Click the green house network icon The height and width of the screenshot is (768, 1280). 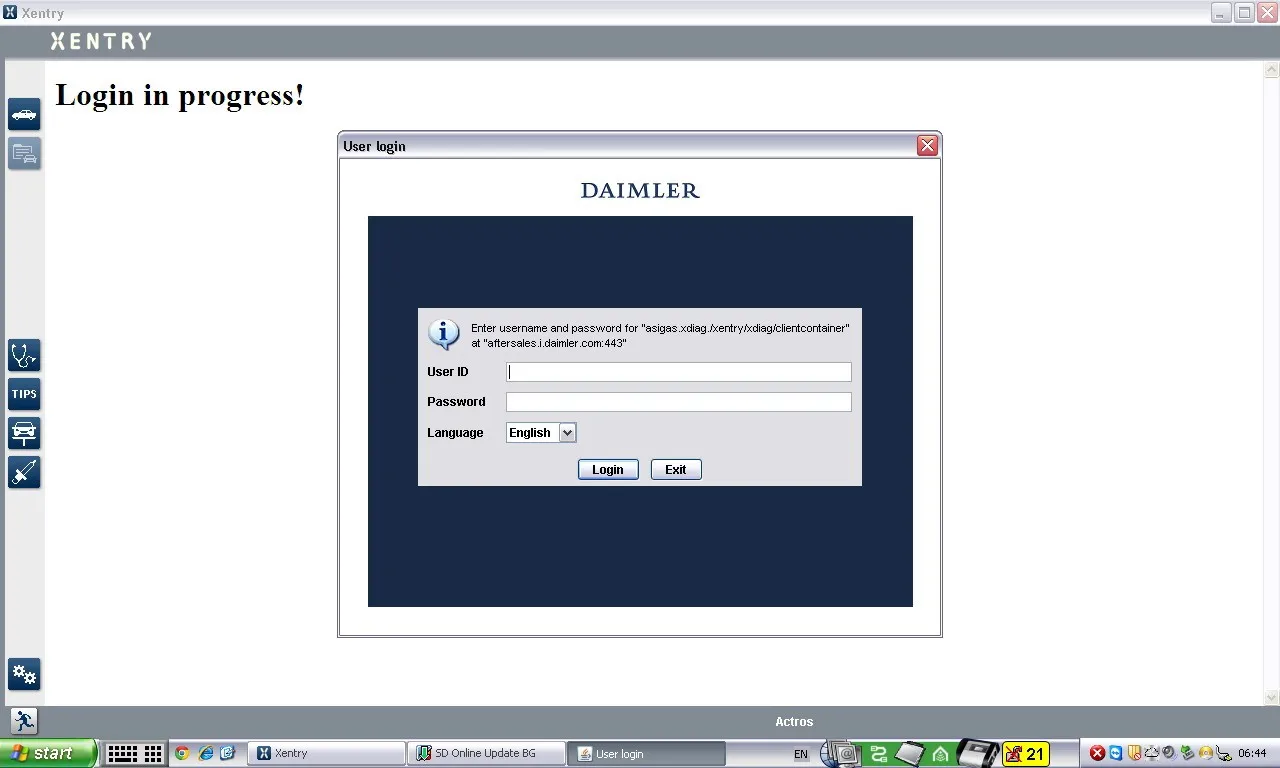(x=940, y=754)
